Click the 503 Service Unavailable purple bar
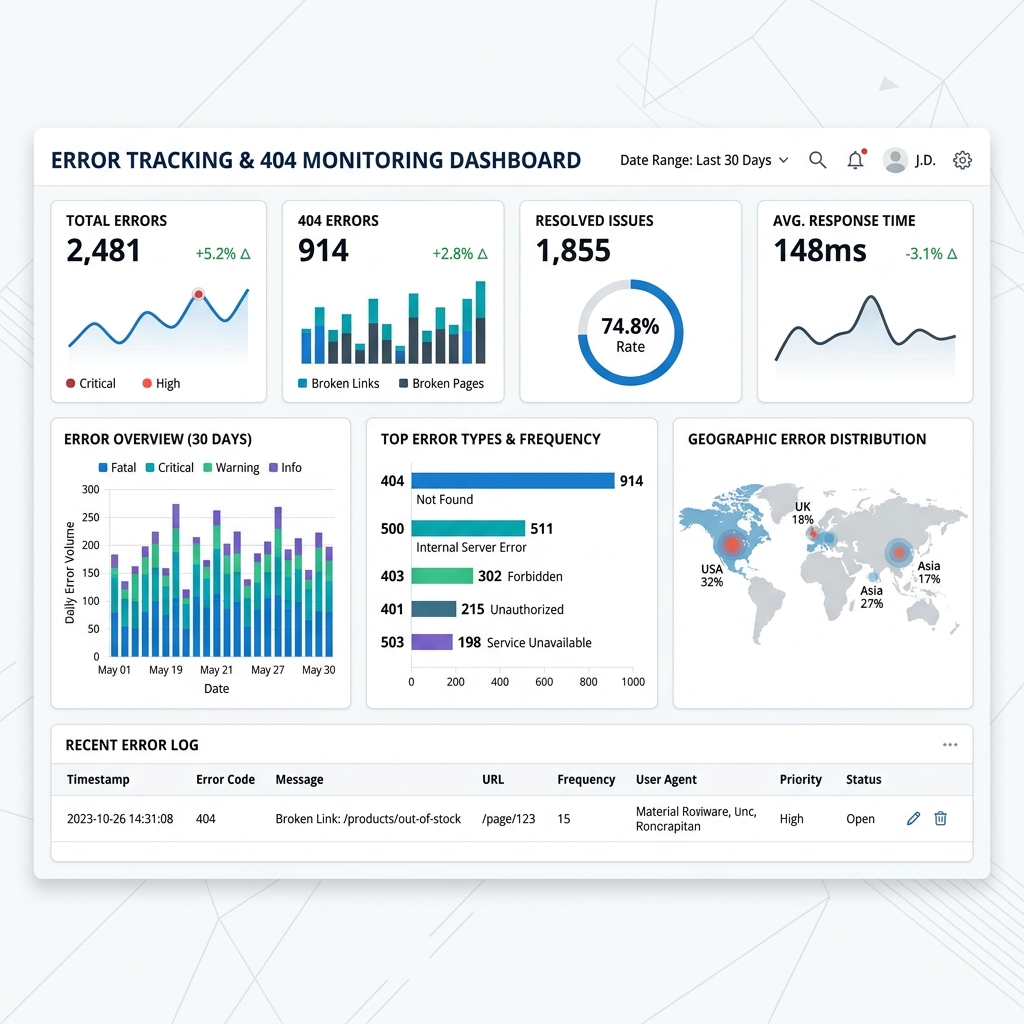 pyautogui.click(x=432, y=642)
